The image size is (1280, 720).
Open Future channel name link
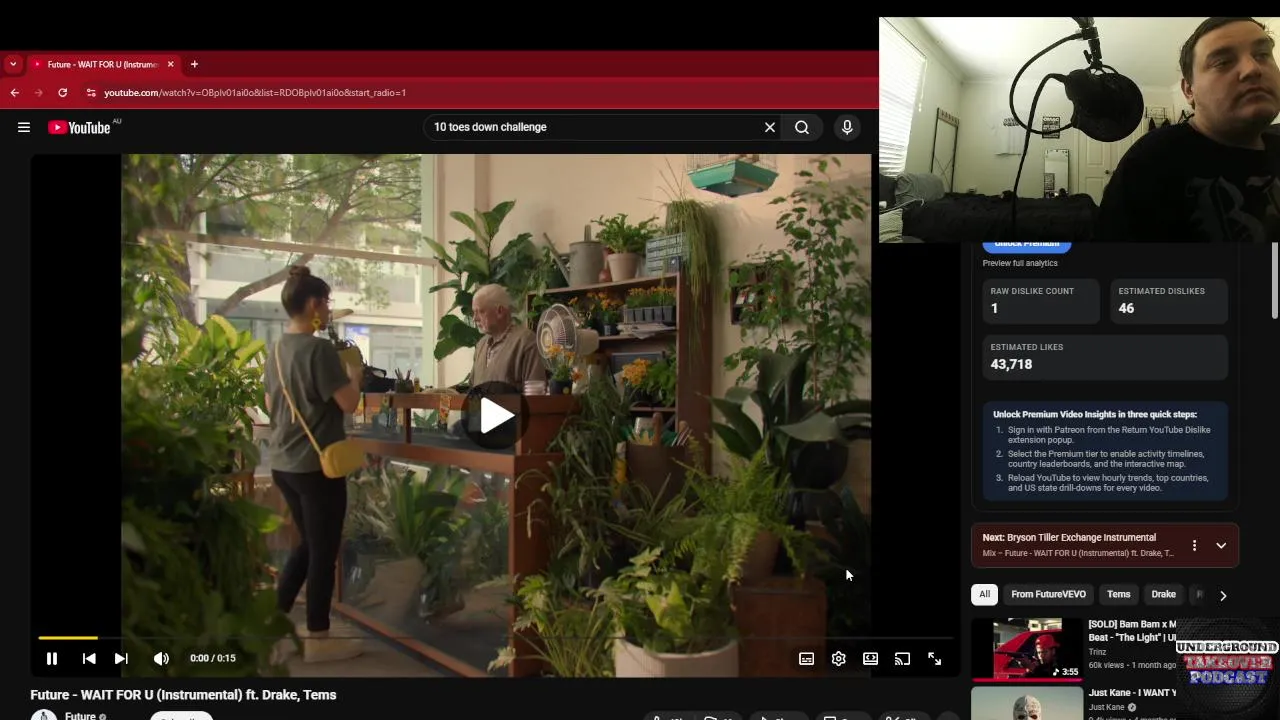(80, 715)
